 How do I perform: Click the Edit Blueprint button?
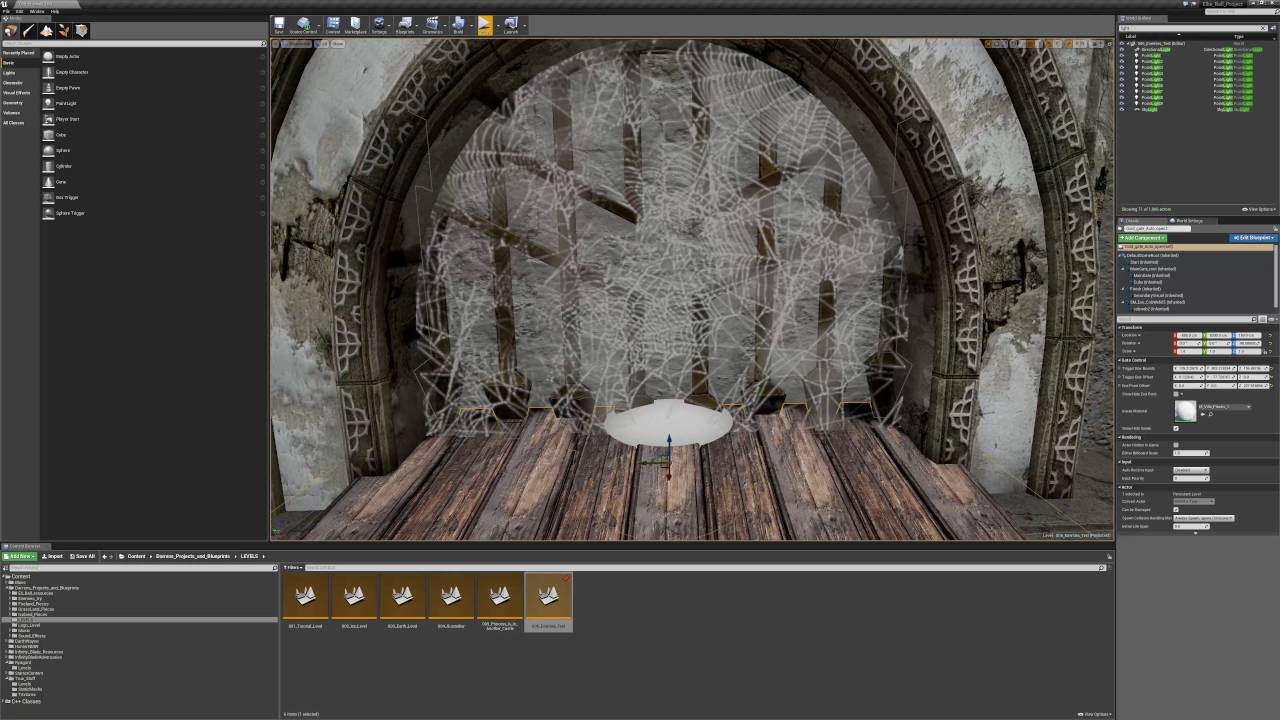1252,238
